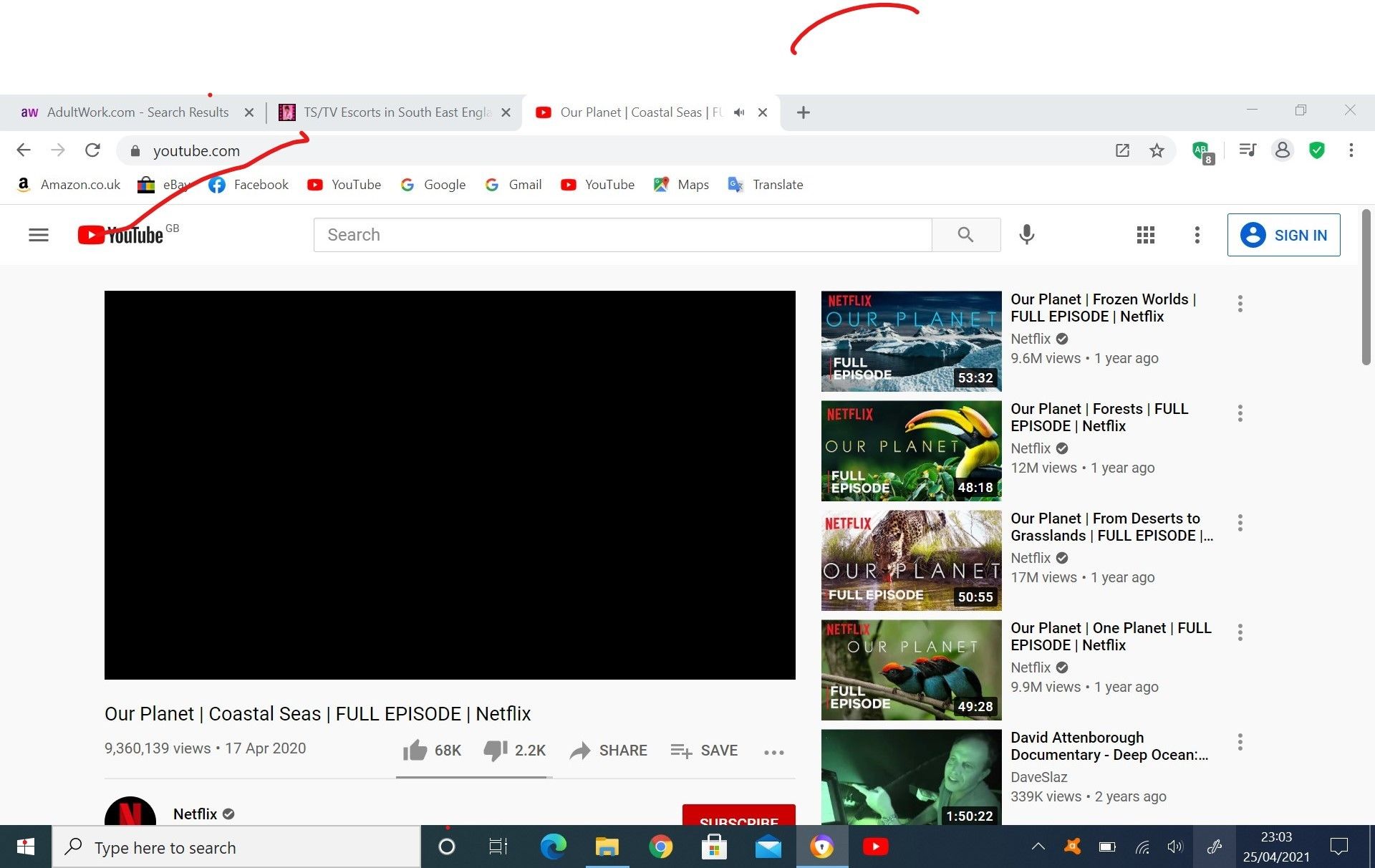
Task: Reload the current page
Action: point(92,150)
